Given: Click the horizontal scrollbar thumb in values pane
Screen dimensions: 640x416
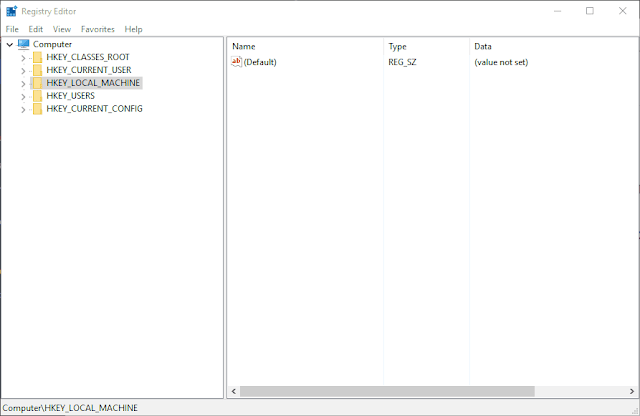Looking at the screenshot, I should [x=387, y=391].
